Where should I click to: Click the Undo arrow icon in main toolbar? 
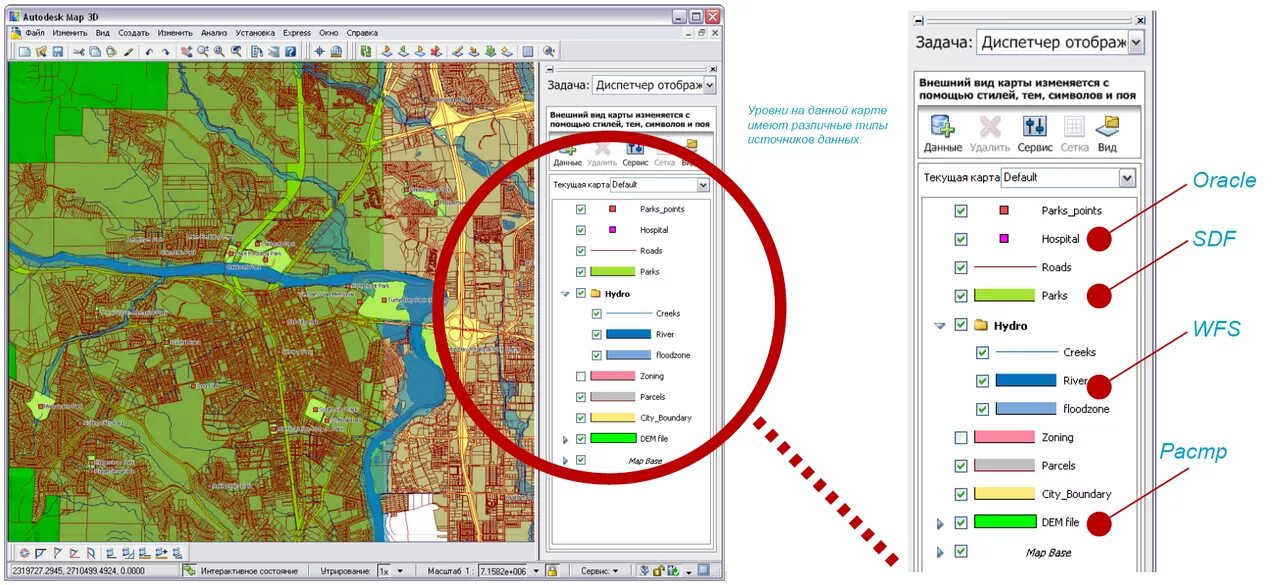click(x=149, y=51)
